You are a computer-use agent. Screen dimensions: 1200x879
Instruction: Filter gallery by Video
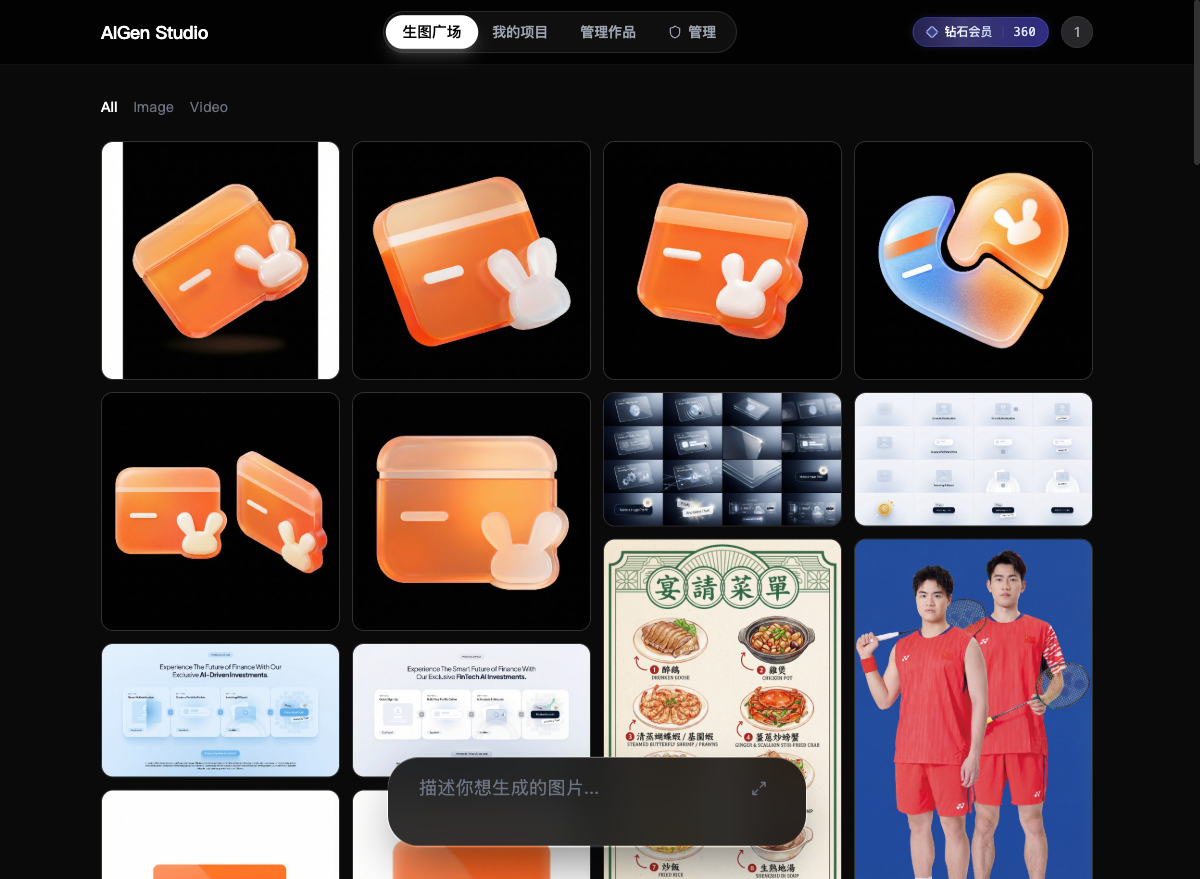click(x=209, y=107)
